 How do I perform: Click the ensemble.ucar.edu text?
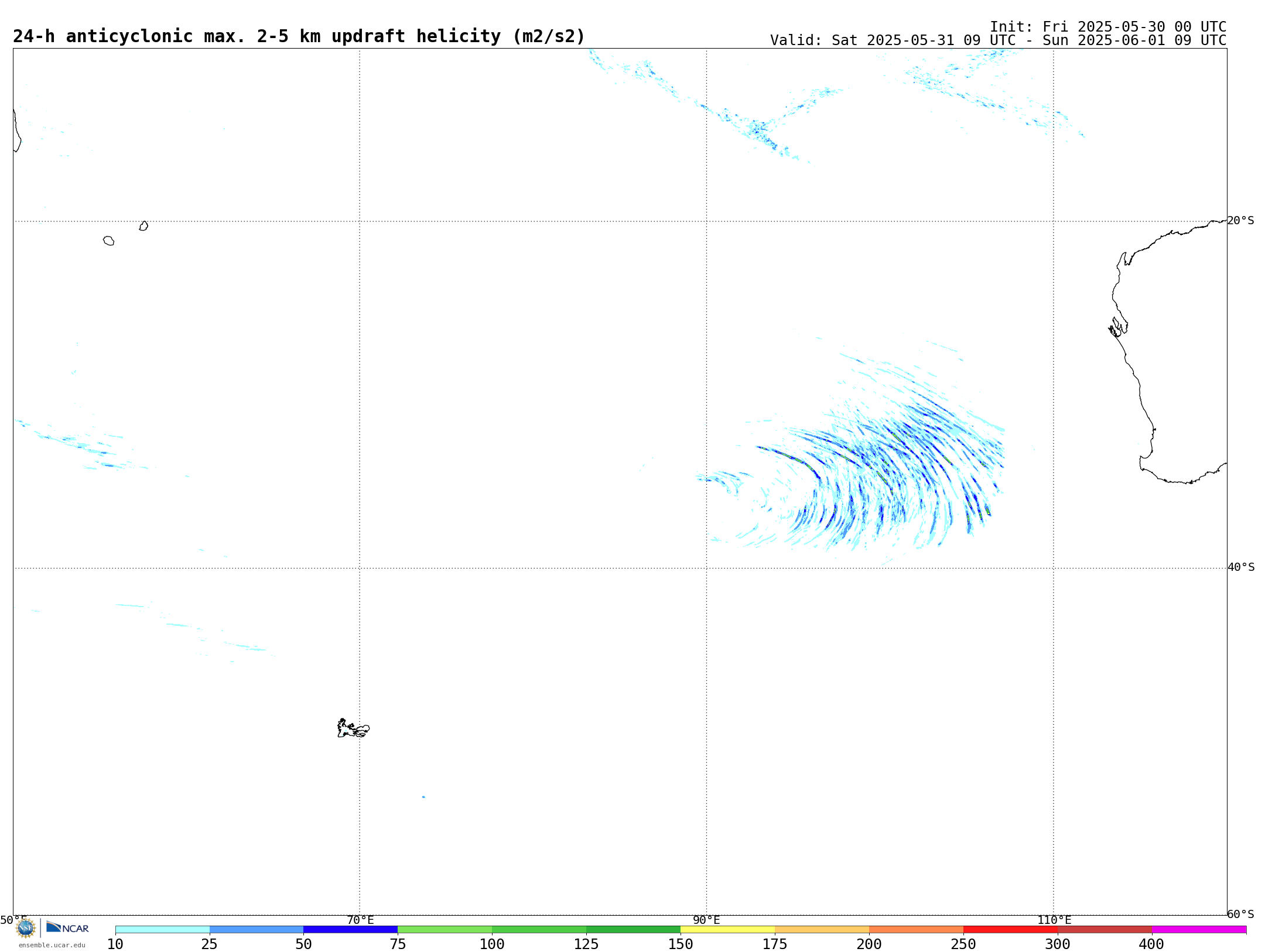pyautogui.click(x=52, y=945)
